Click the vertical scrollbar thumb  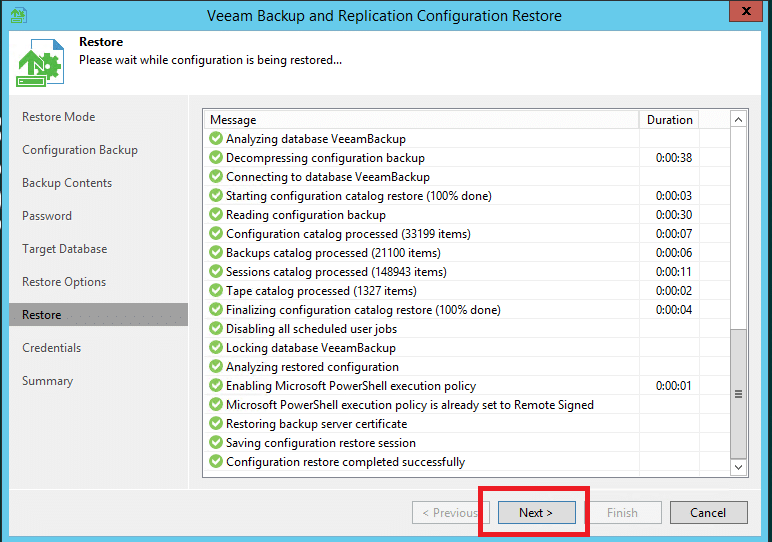click(x=738, y=394)
